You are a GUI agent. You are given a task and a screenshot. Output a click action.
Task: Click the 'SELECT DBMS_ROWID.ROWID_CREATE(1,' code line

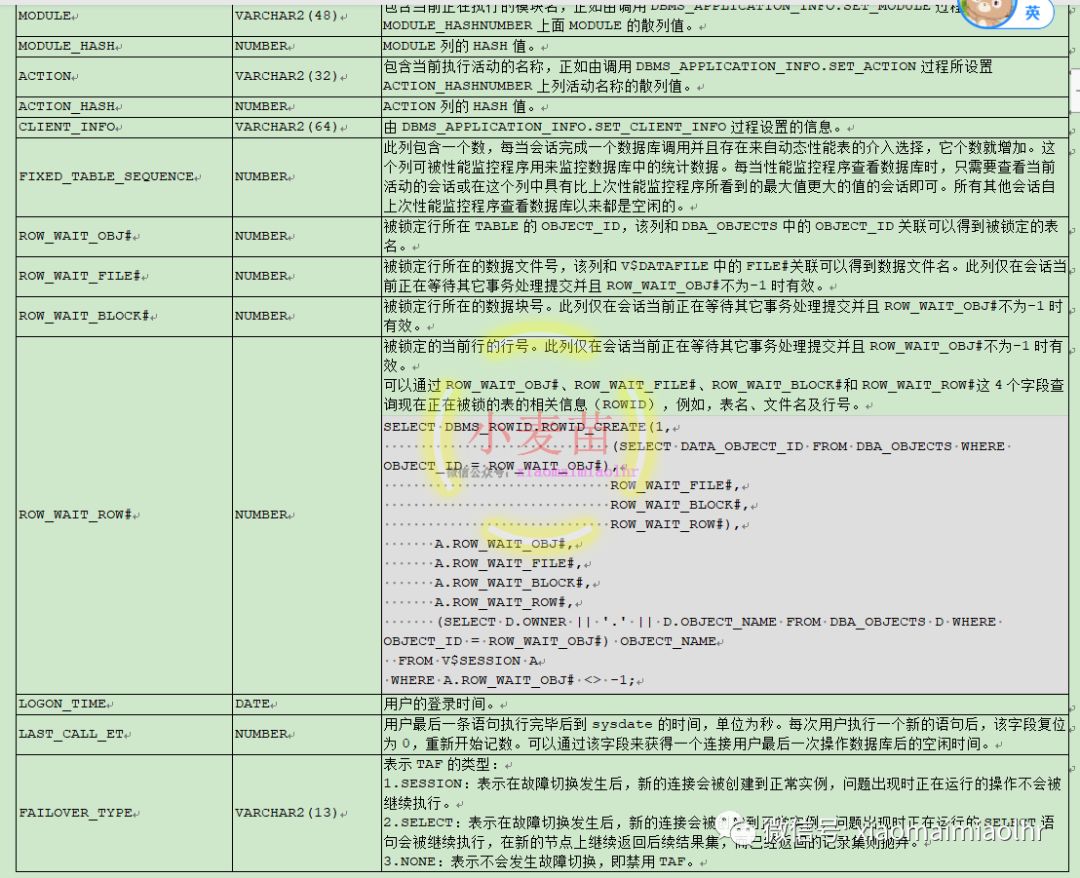click(x=527, y=427)
